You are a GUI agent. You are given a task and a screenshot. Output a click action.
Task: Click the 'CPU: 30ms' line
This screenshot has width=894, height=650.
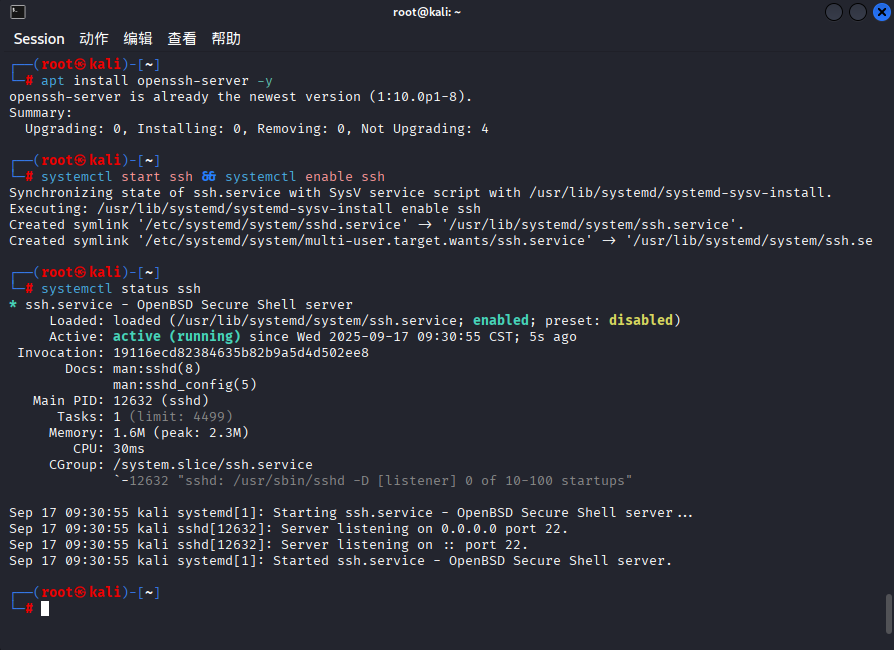point(109,448)
